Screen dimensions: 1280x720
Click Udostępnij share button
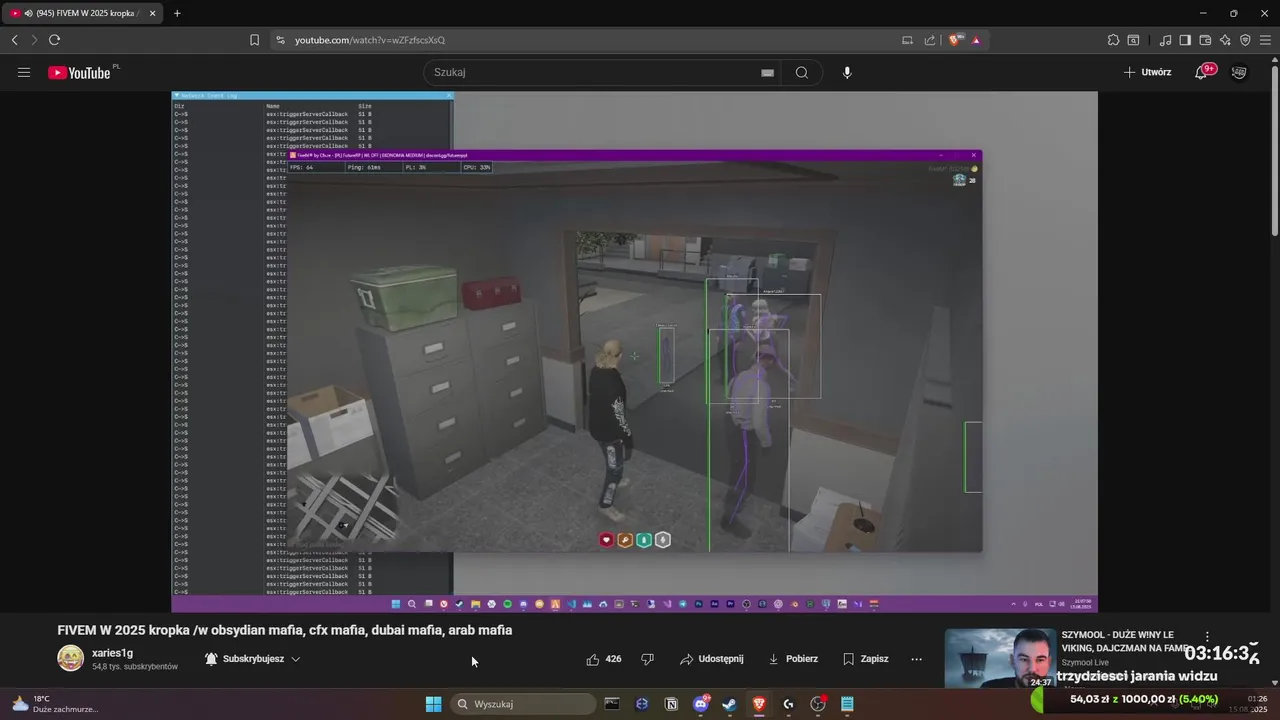tap(711, 659)
